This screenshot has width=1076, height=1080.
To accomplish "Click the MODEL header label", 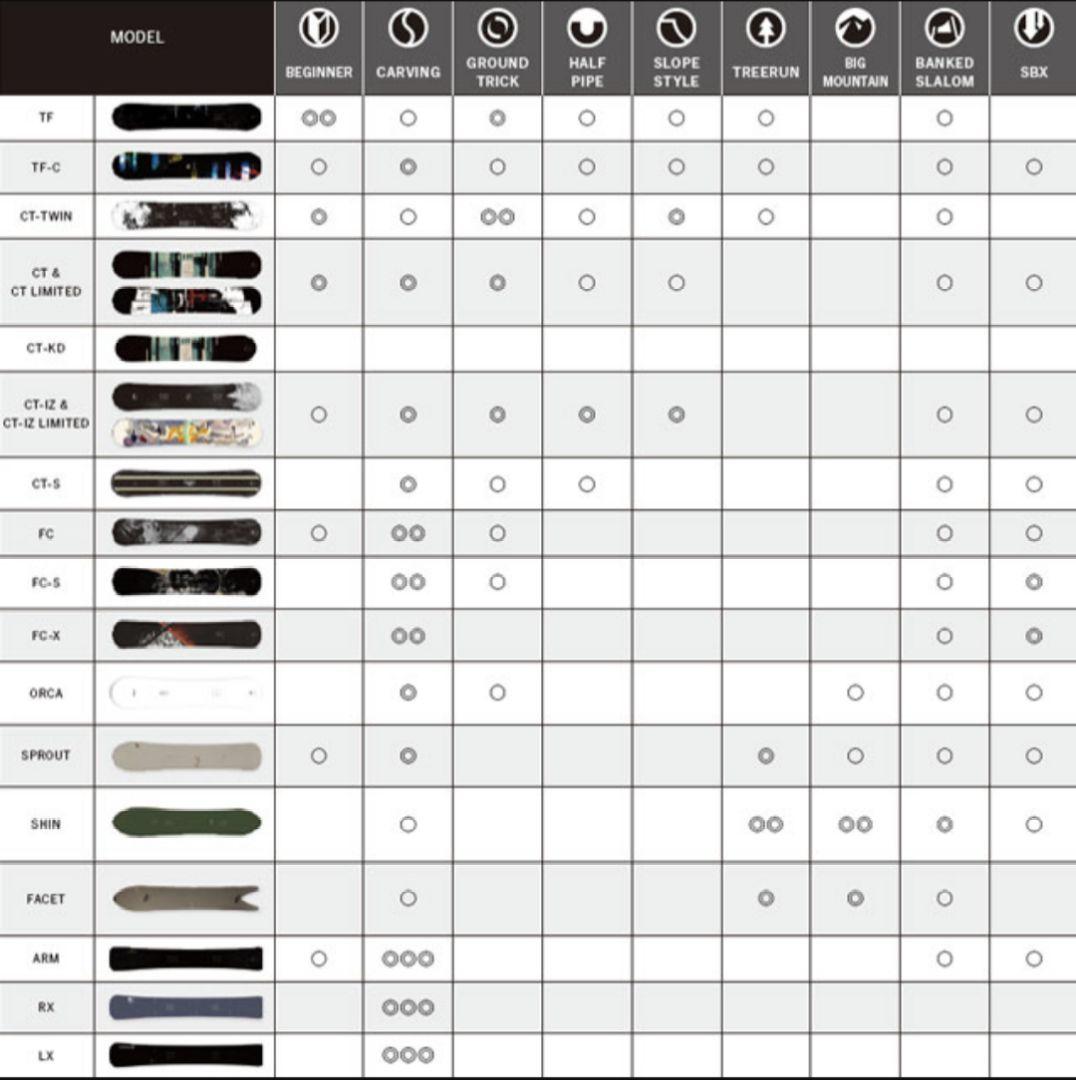I will pos(137,38).
